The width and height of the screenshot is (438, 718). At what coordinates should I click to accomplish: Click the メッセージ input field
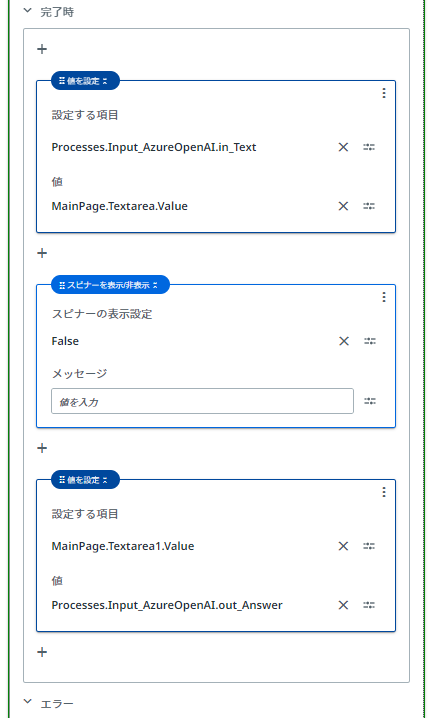point(202,401)
